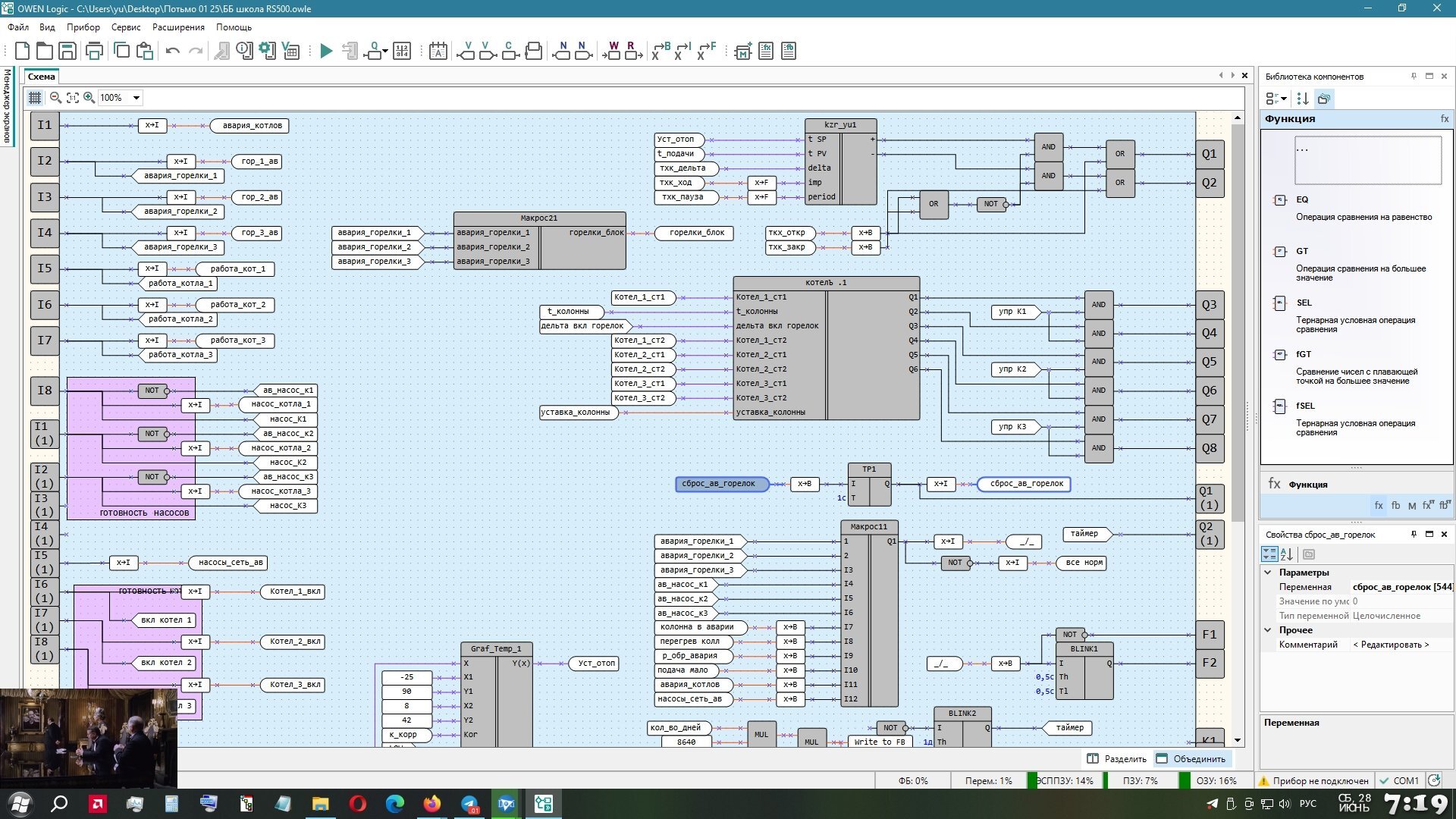This screenshot has height=819, width=1456.
Task: Click the save project floppy icon
Action: point(67,51)
